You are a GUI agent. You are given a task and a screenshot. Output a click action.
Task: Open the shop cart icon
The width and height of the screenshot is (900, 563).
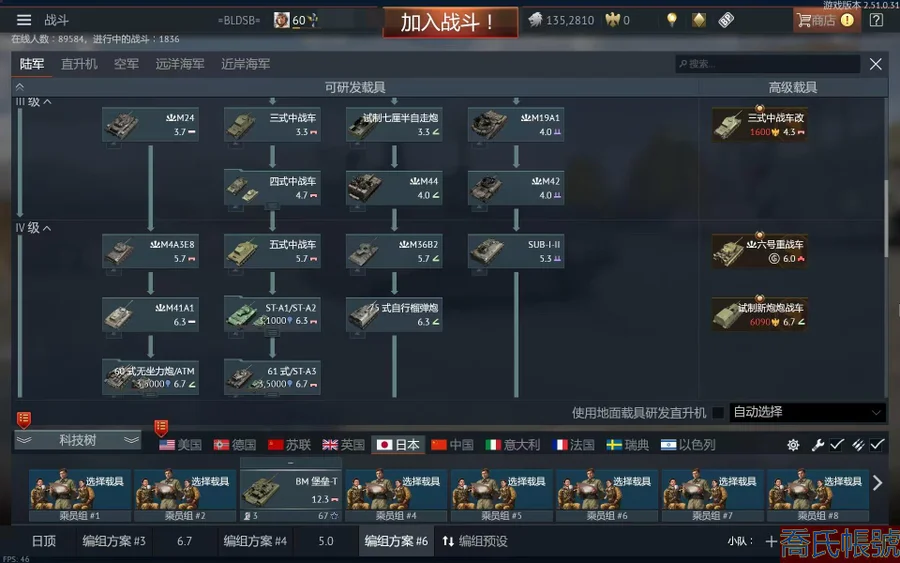(x=804, y=20)
